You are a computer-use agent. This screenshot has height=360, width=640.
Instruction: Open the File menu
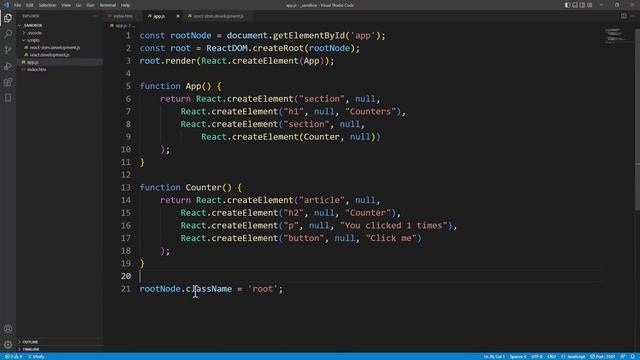(18, 5)
